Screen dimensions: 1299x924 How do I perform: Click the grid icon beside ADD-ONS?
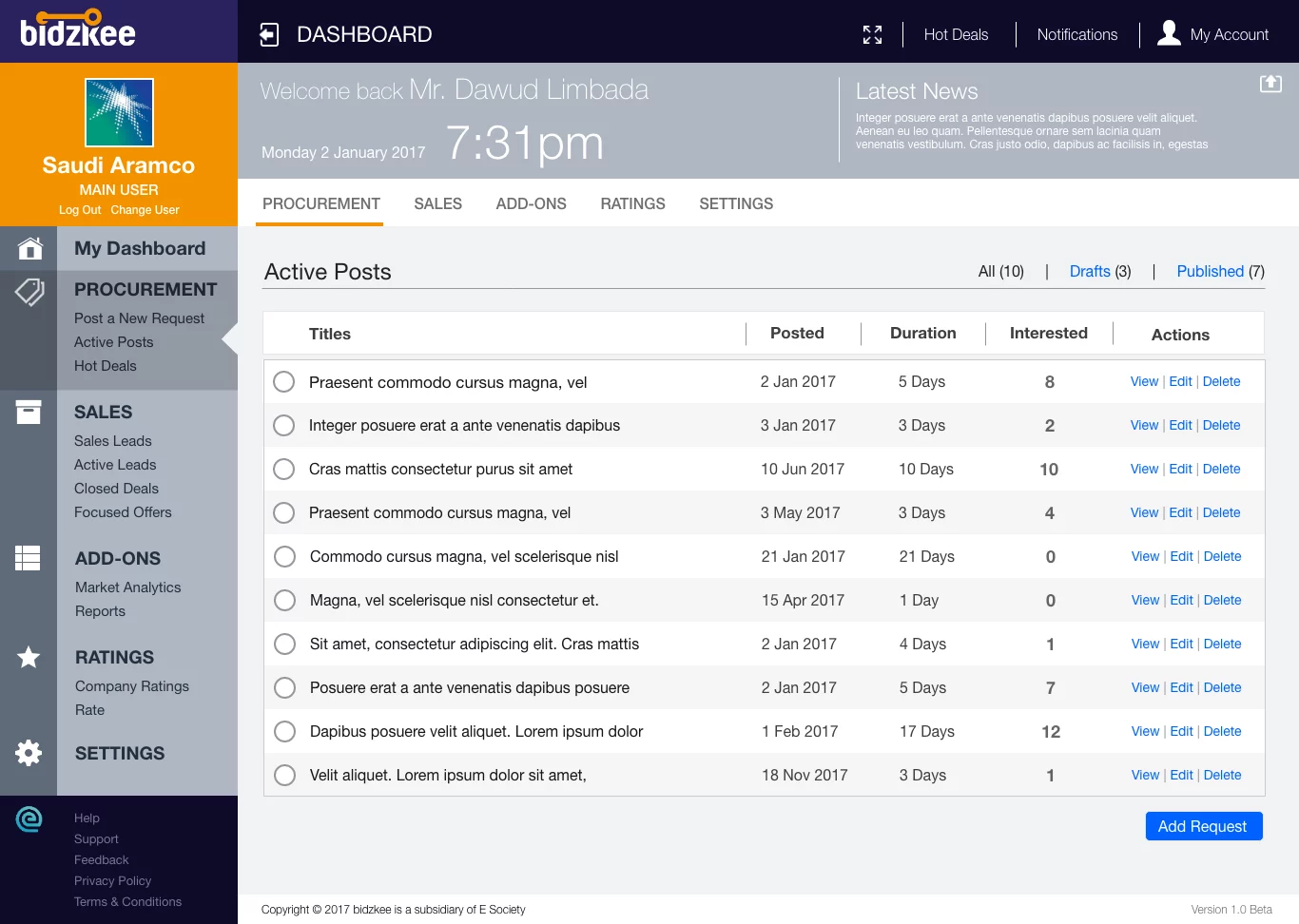click(28, 558)
